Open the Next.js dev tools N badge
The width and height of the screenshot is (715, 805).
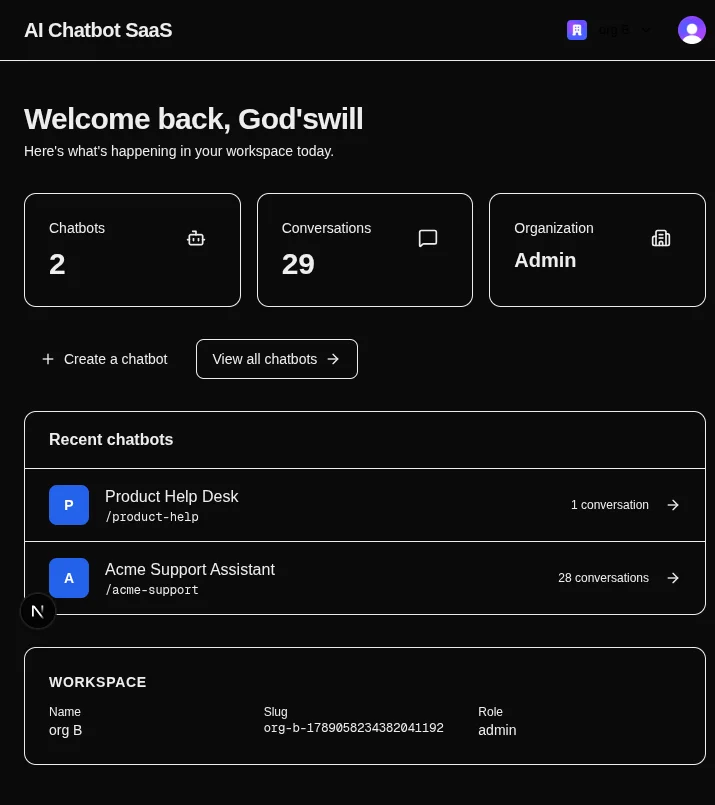tap(38, 611)
